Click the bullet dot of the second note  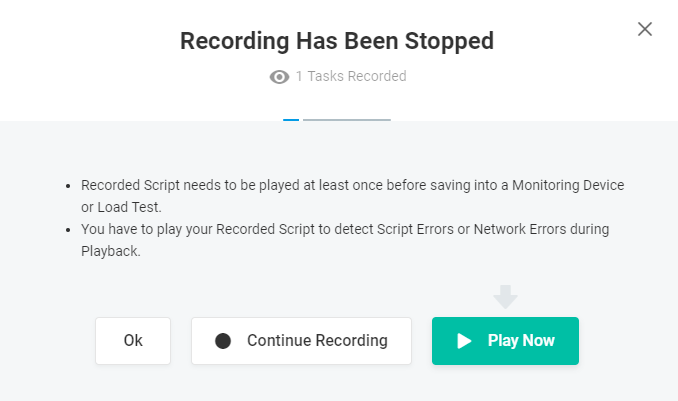[x=67, y=230]
